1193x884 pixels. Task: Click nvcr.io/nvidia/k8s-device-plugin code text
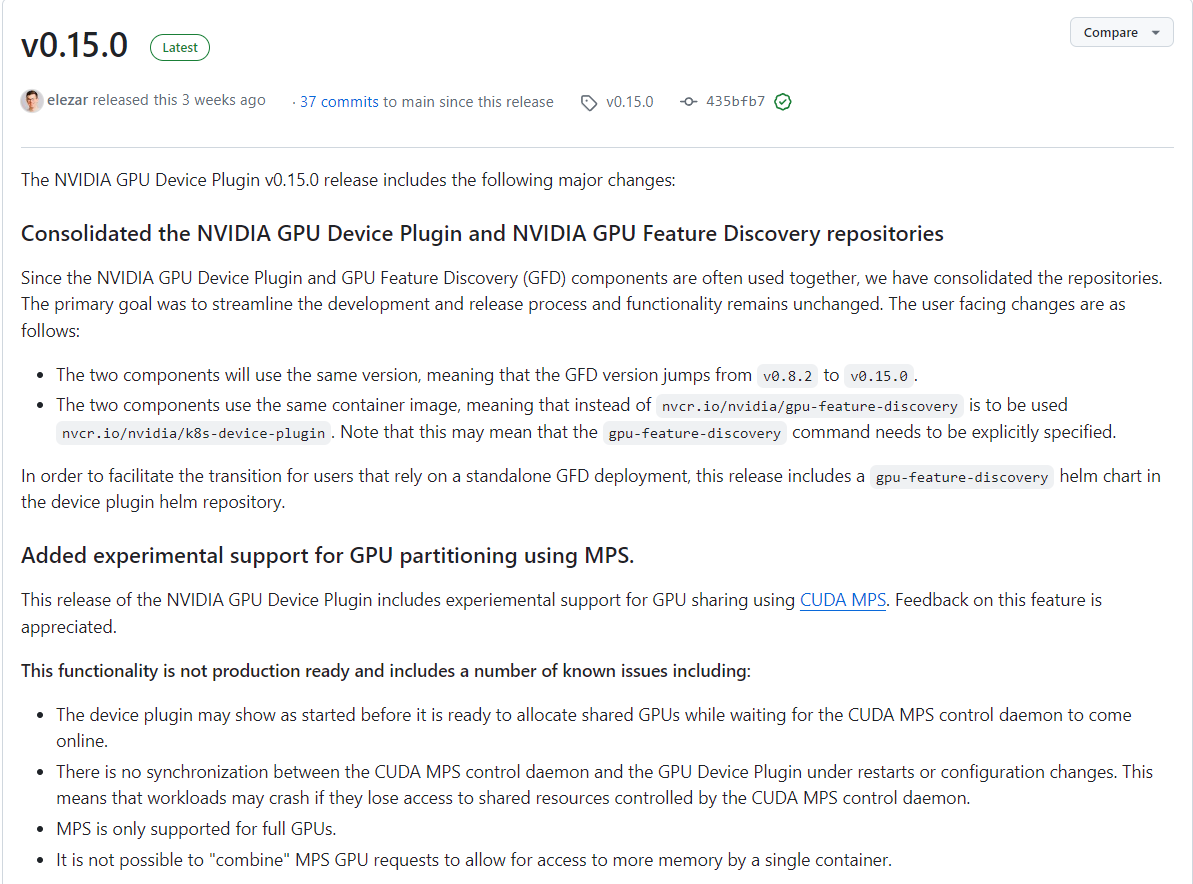click(x=193, y=433)
